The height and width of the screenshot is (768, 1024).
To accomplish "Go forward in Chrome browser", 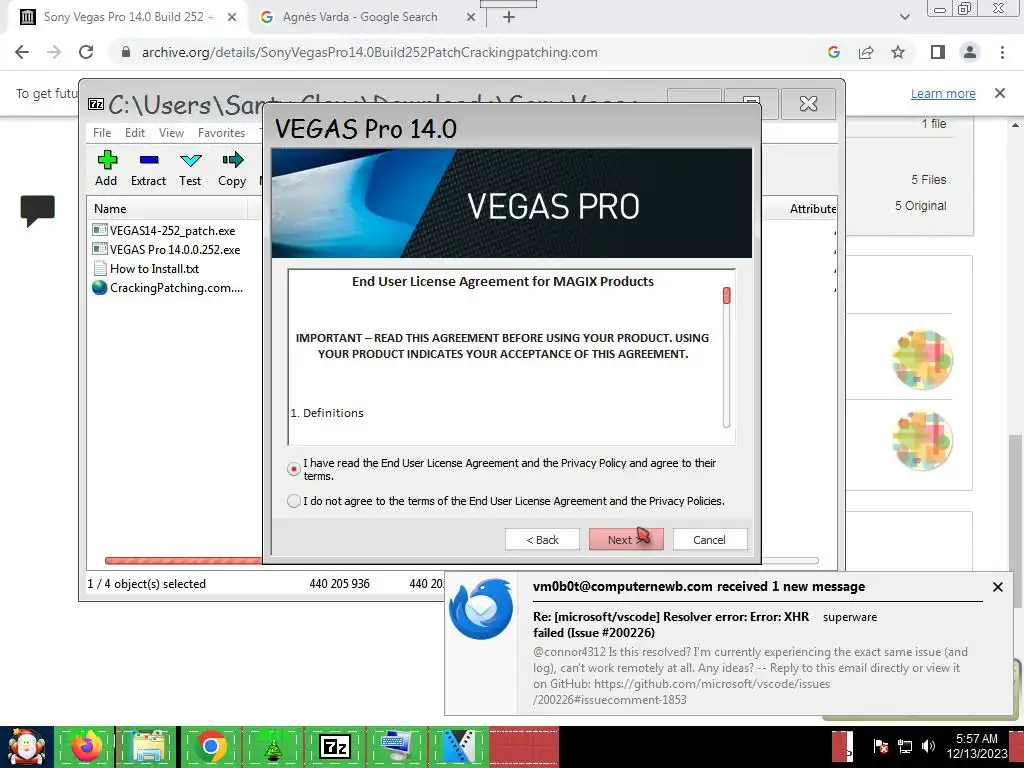I will (x=54, y=52).
